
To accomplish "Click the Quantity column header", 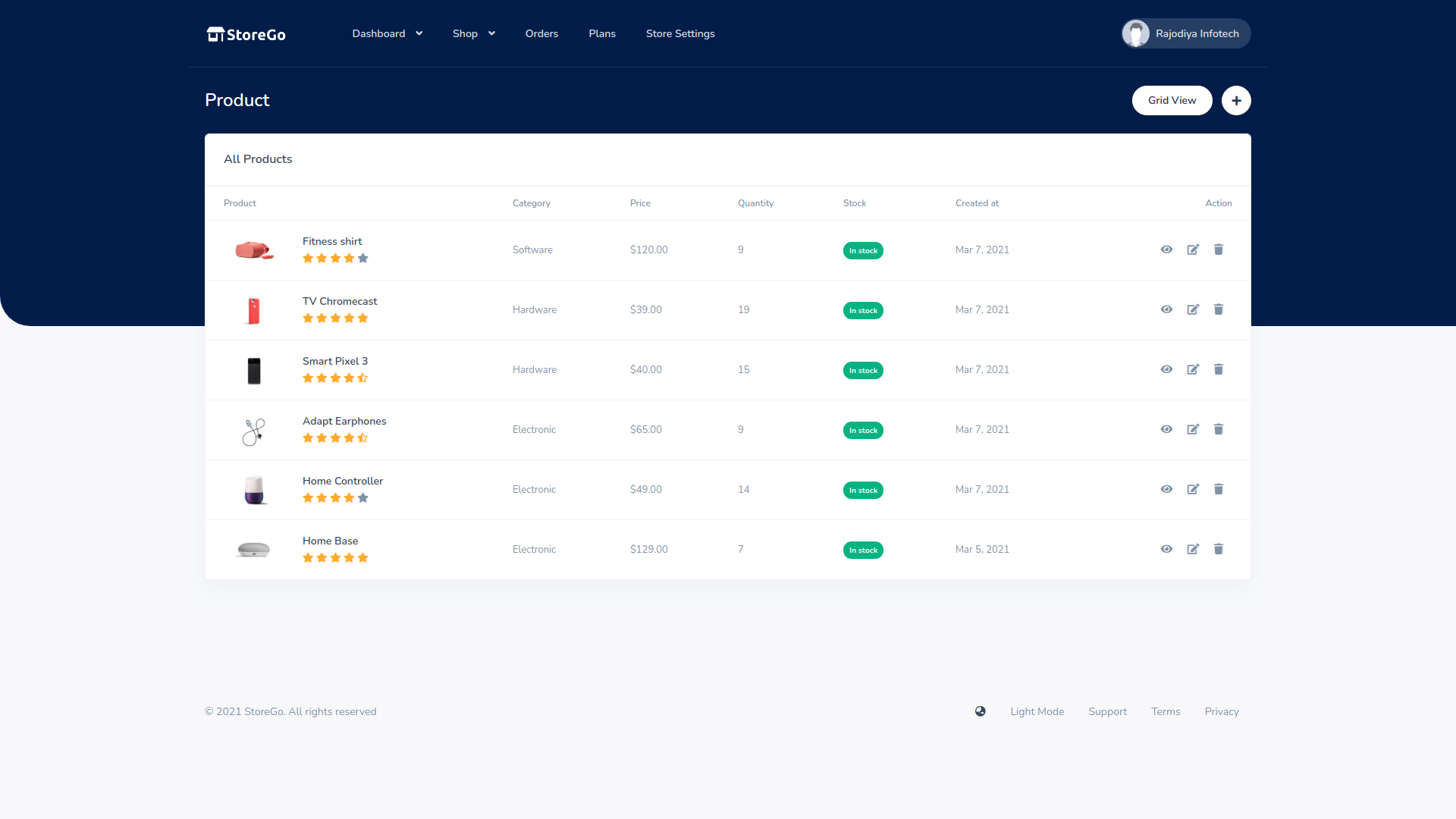I will click(x=755, y=203).
